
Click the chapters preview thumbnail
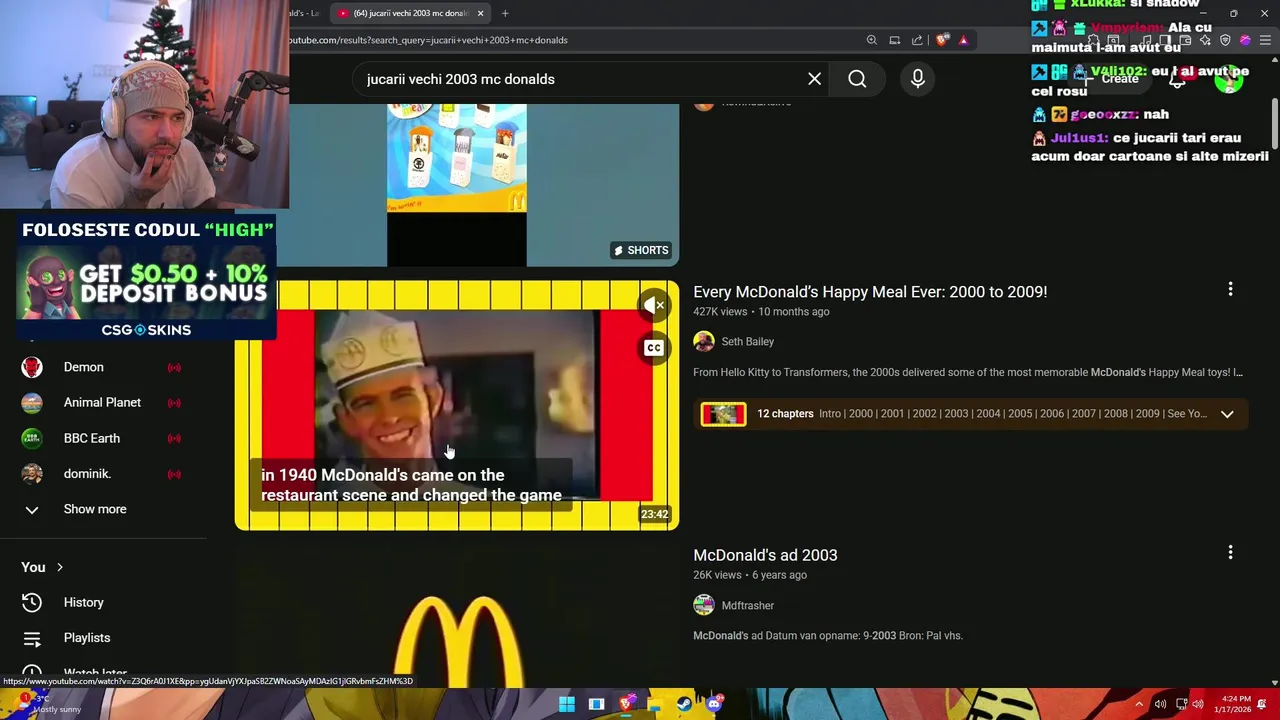723,414
